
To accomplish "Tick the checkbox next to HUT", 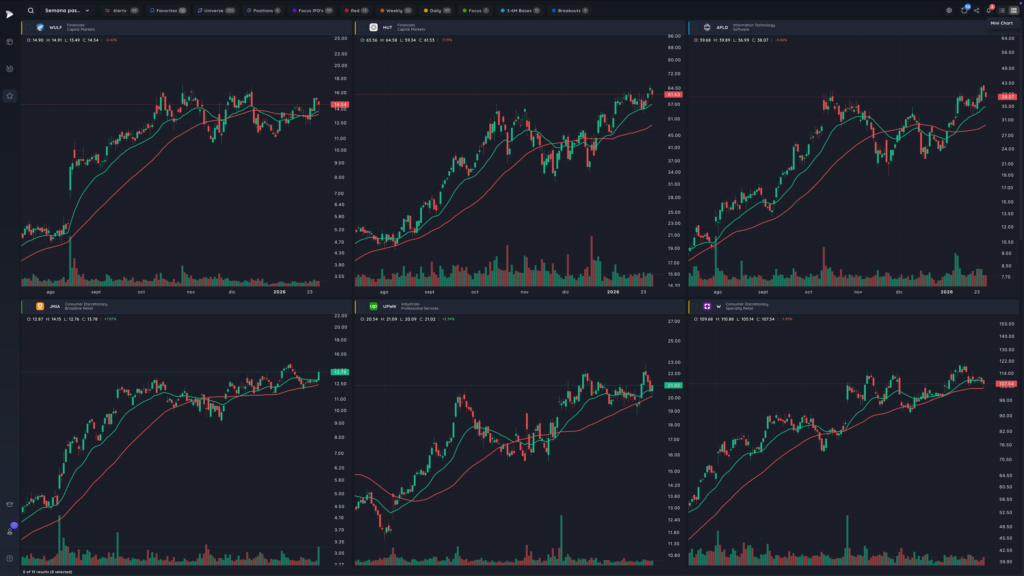I will tap(362, 27).
